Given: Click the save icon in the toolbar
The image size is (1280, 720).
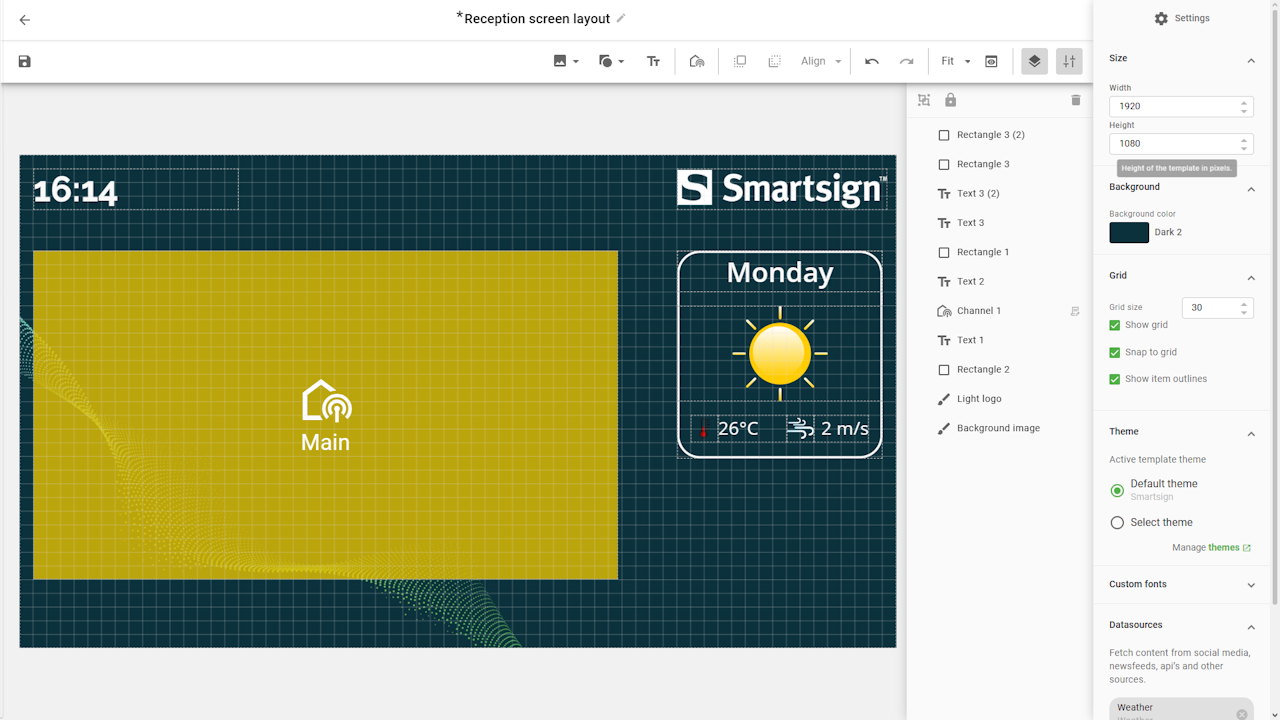Looking at the screenshot, I should (x=25, y=62).
